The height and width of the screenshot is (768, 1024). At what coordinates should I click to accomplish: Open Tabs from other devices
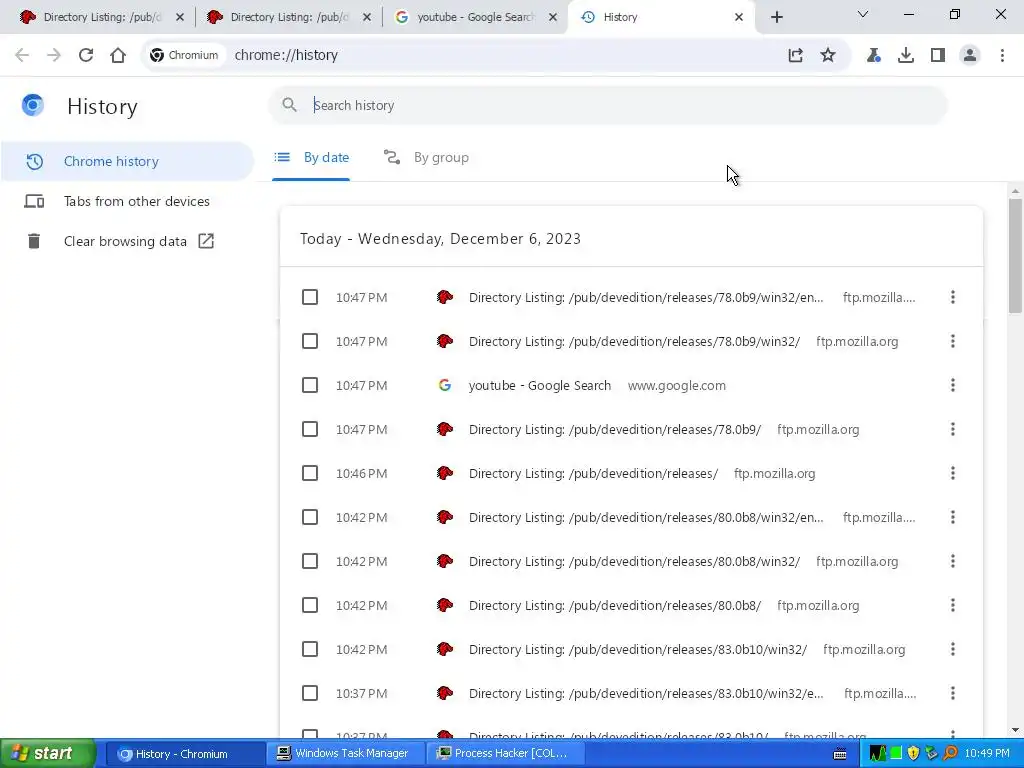127,201
